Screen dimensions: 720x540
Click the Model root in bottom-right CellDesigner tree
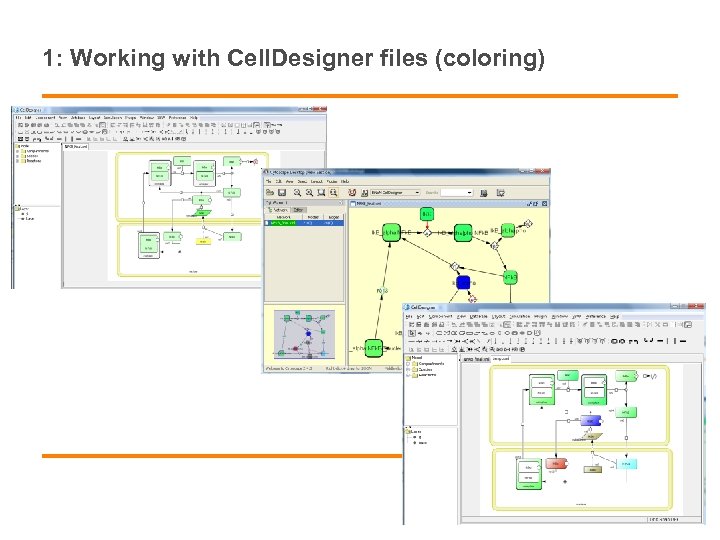point(414,358)
